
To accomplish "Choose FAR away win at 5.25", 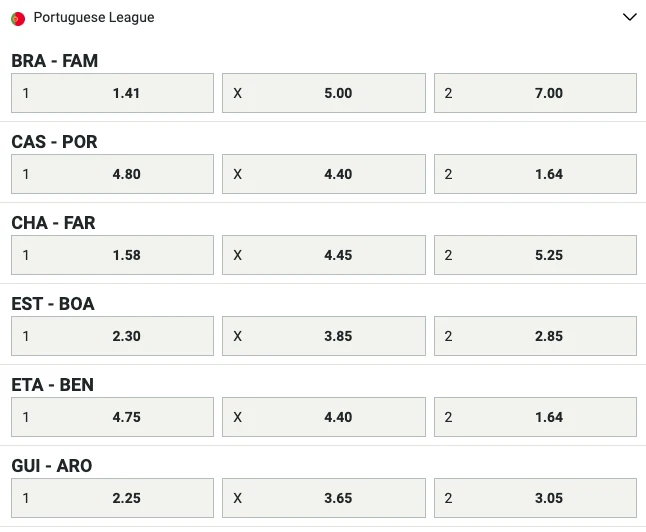I will pyautogui.click(x=535, y=255).
